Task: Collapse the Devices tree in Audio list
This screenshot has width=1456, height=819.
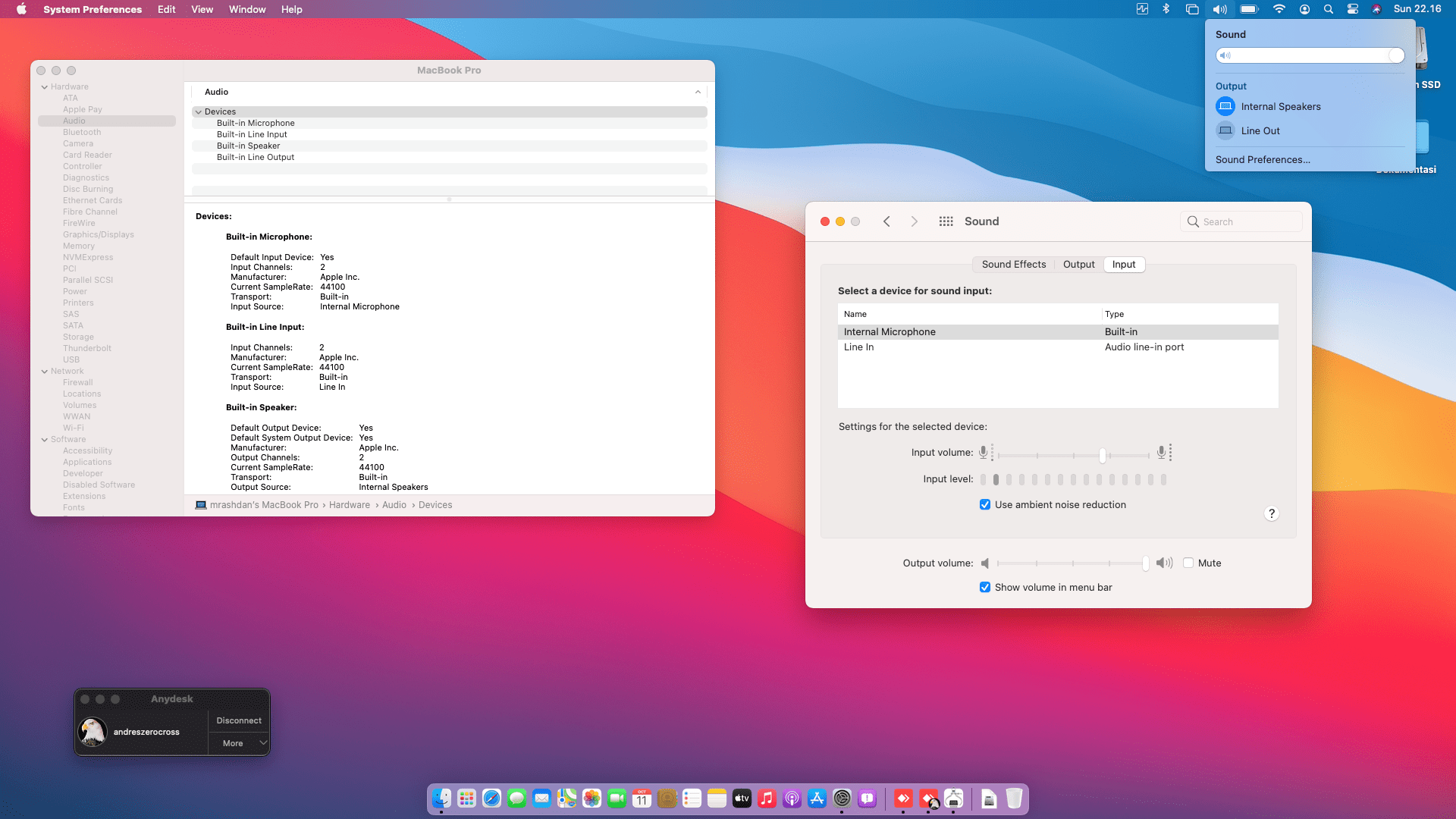Action: 199,111
